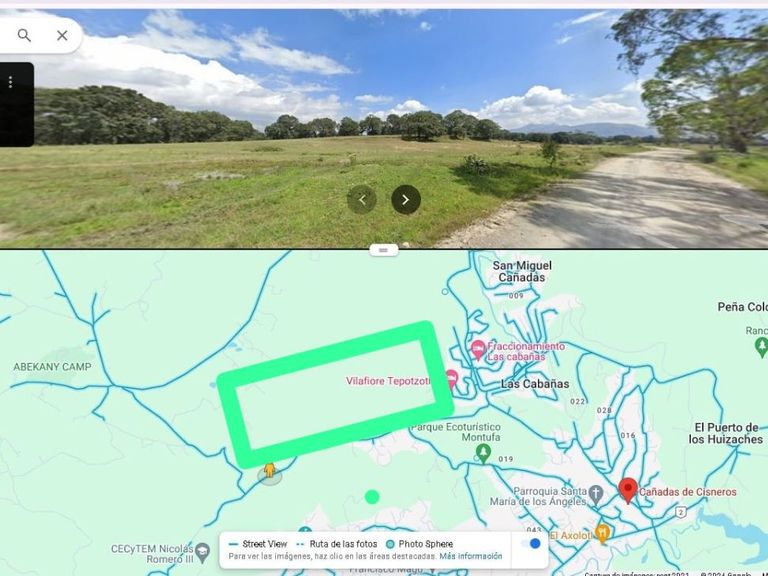The image size is (768, 576).
Task: Go to the previous Street View photo
Action: point(361,199)
